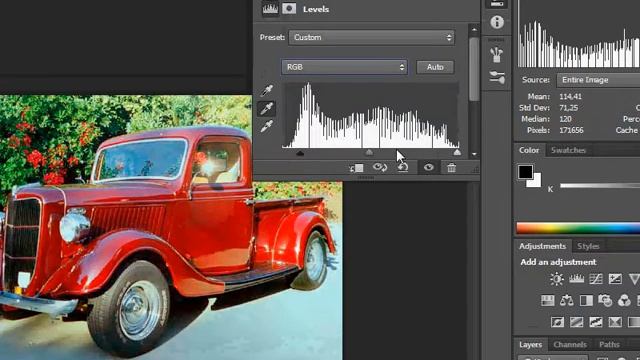This screenshot has height=360, width=640.
Task: Click the midtone gamma slider handle
Action: [x=369, y=153]
